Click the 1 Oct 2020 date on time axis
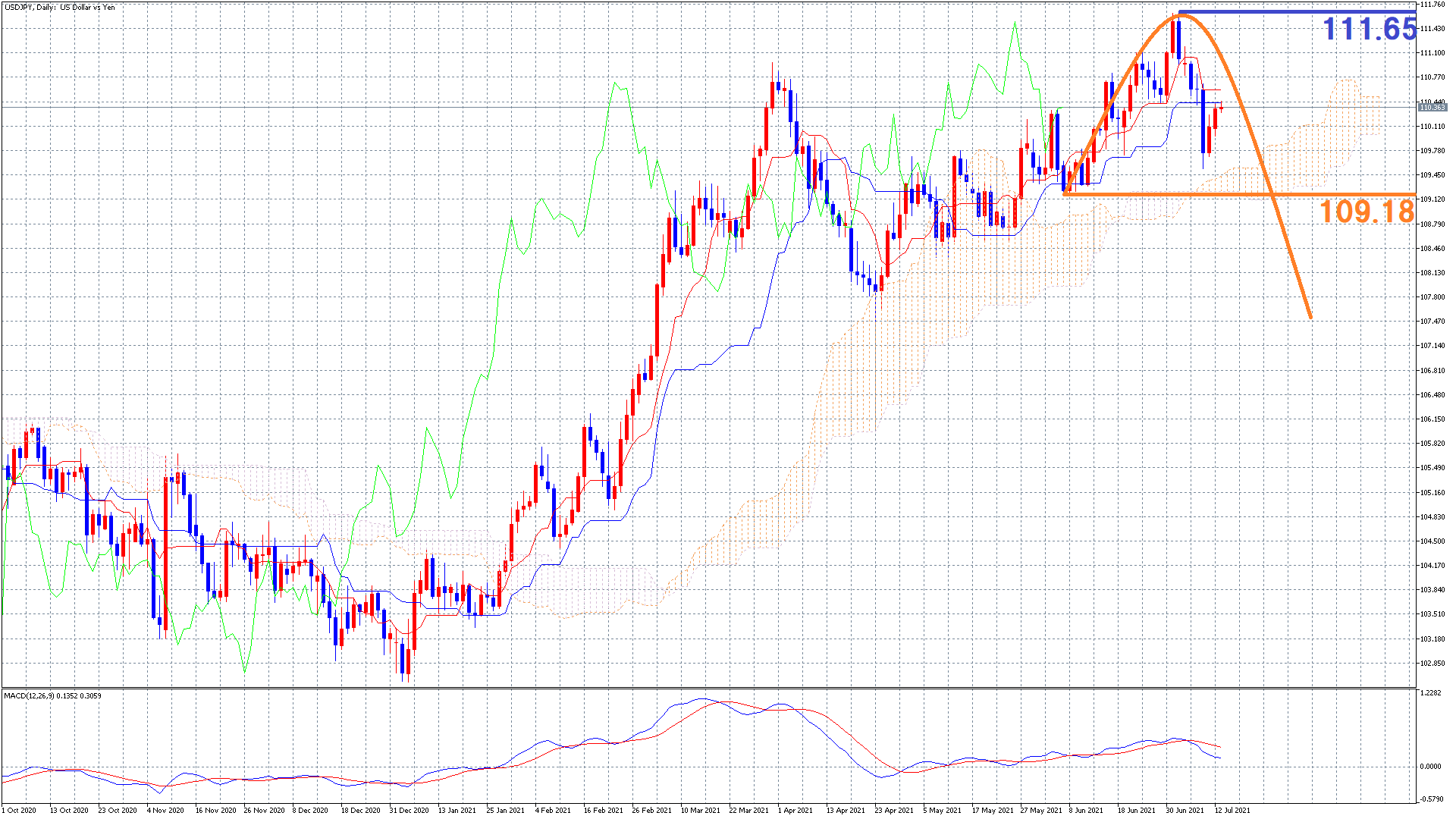 tap(18, 810)
